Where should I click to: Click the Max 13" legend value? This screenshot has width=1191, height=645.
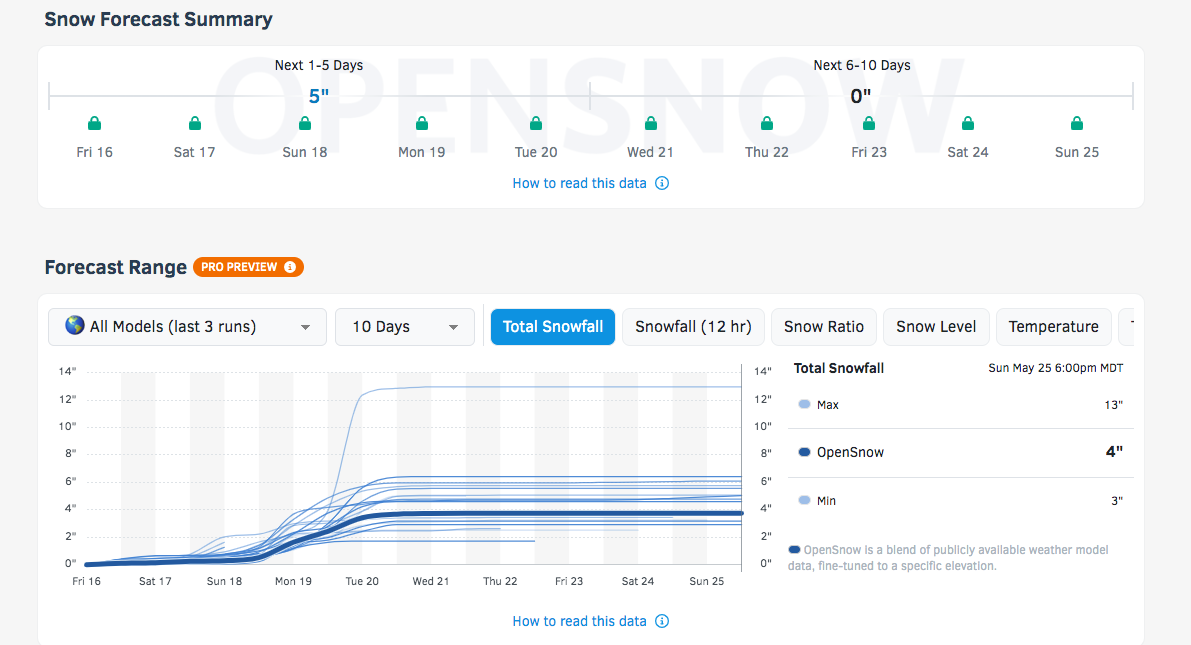(1114, 405)
